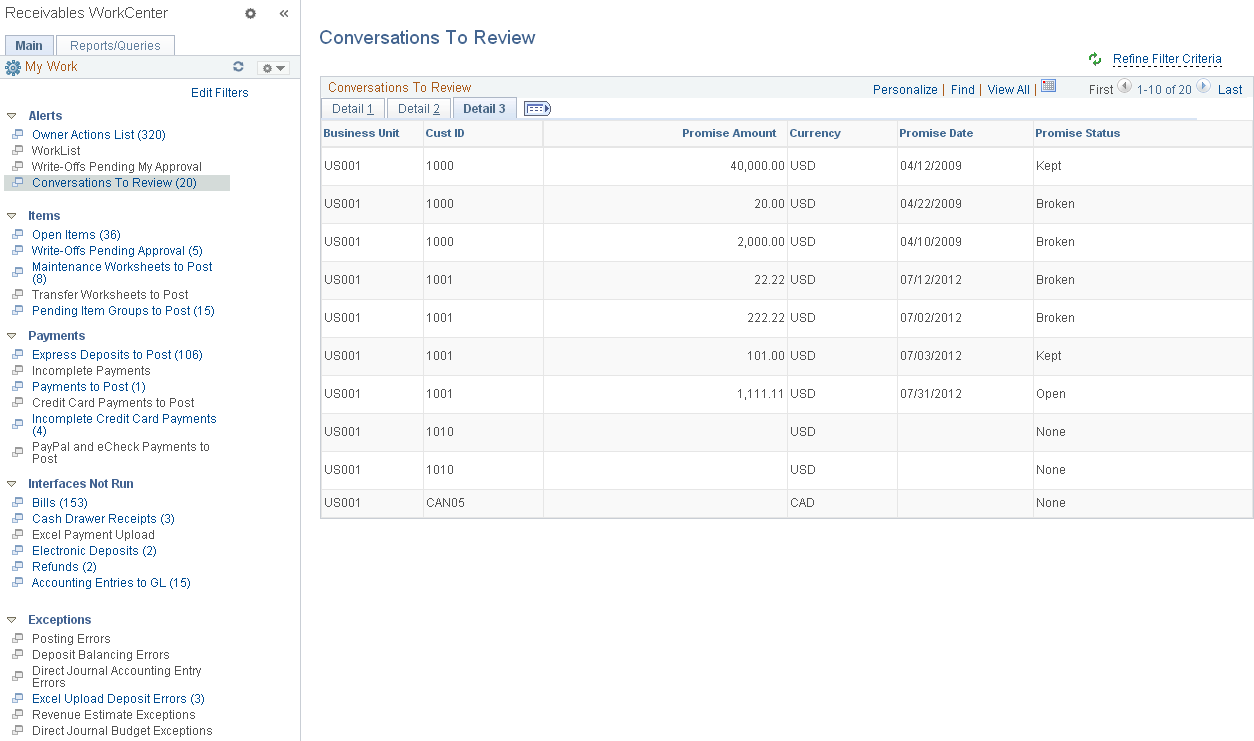The height and width of the screenshot is (741, 1254).
Task: Collapse the Payments section
Action: [12, 336]
